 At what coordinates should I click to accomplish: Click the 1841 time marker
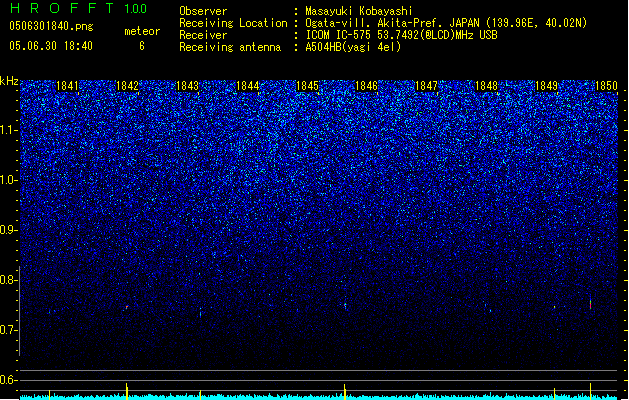(67, 86)
